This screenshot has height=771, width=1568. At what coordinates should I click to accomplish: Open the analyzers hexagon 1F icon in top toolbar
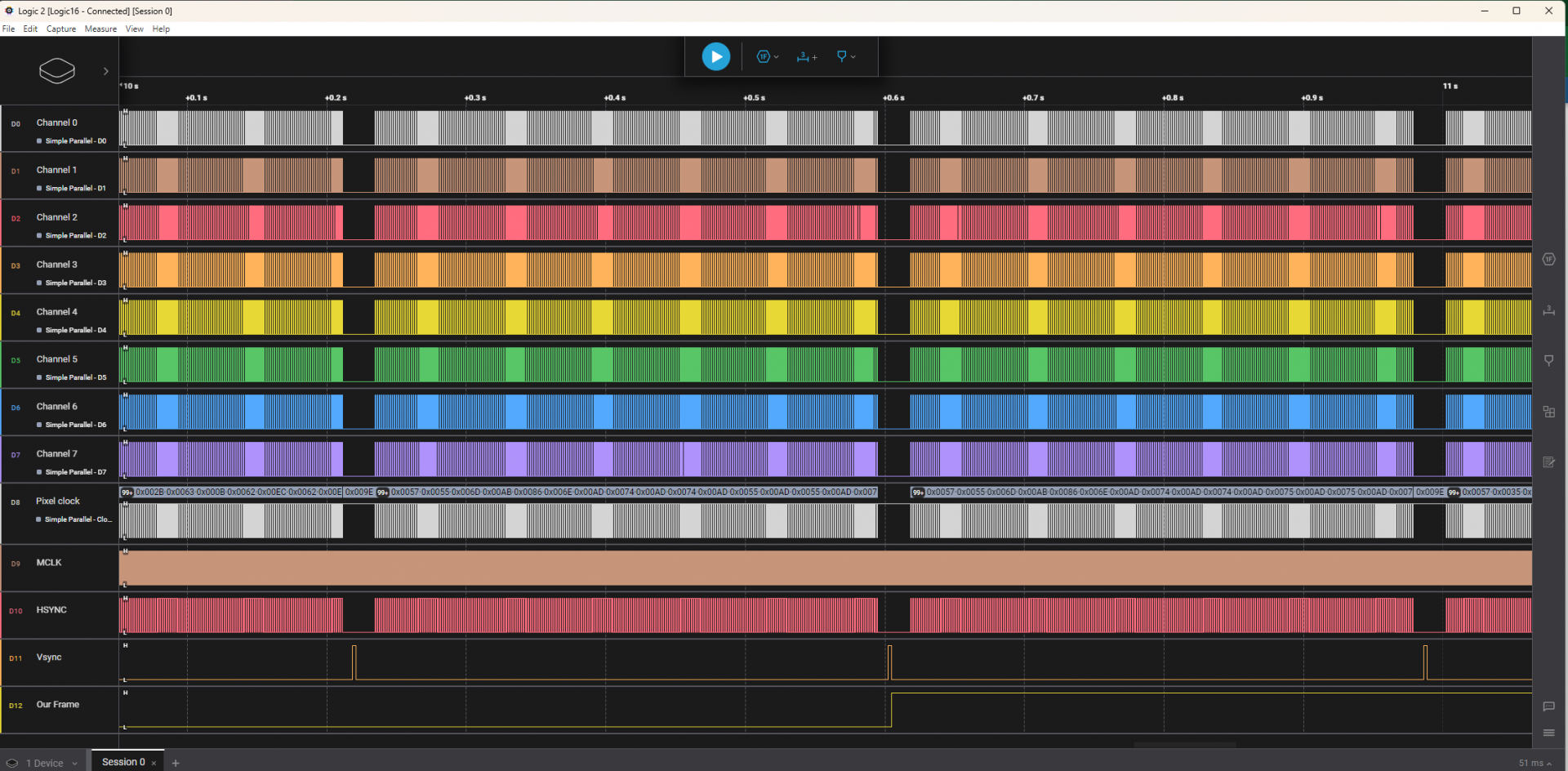click(763, 56)
